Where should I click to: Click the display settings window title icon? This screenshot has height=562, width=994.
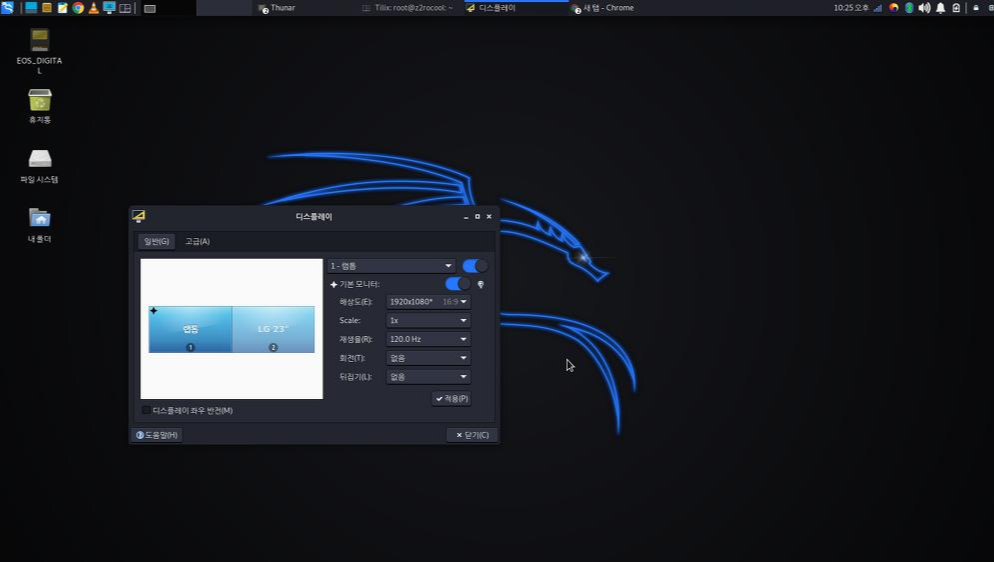coord(139,216)
